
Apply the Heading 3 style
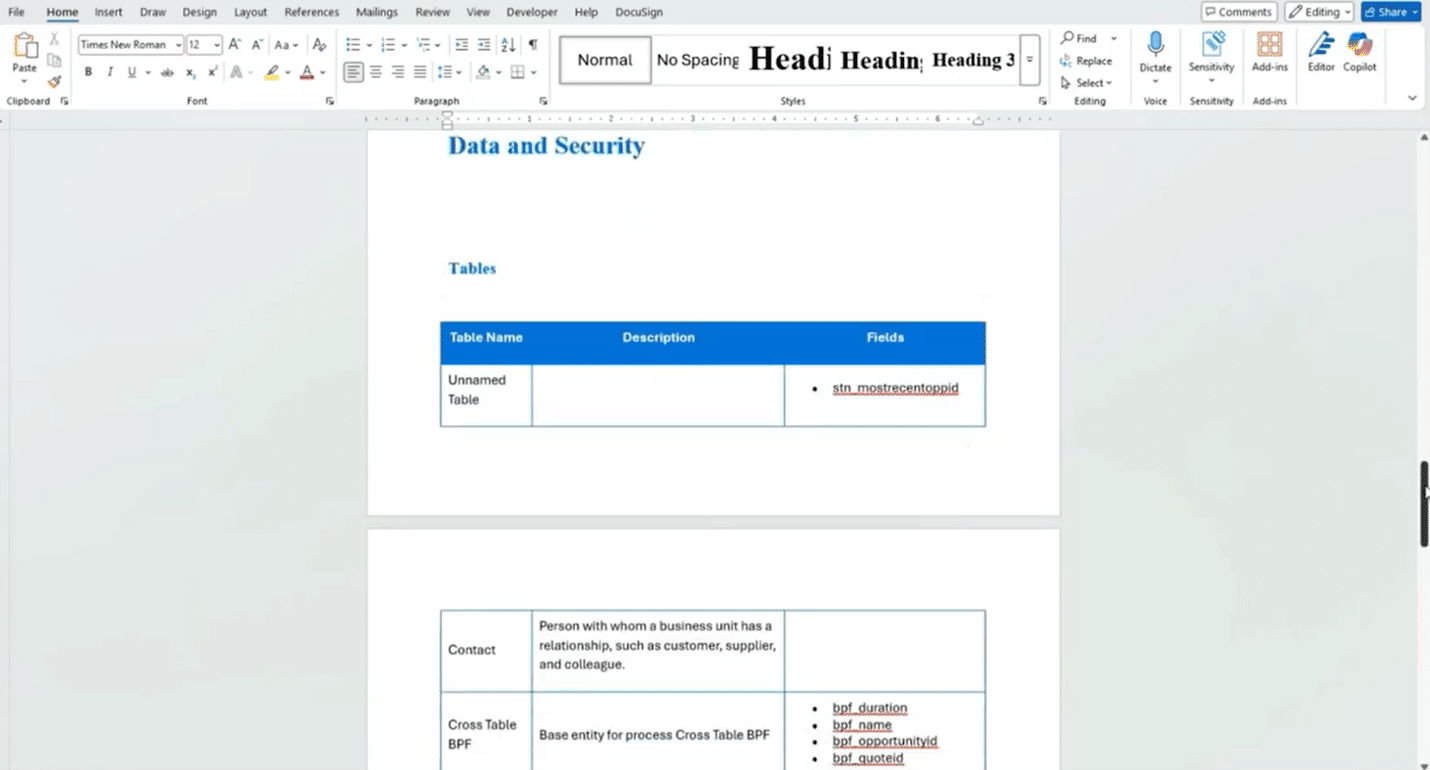(972, 60)
